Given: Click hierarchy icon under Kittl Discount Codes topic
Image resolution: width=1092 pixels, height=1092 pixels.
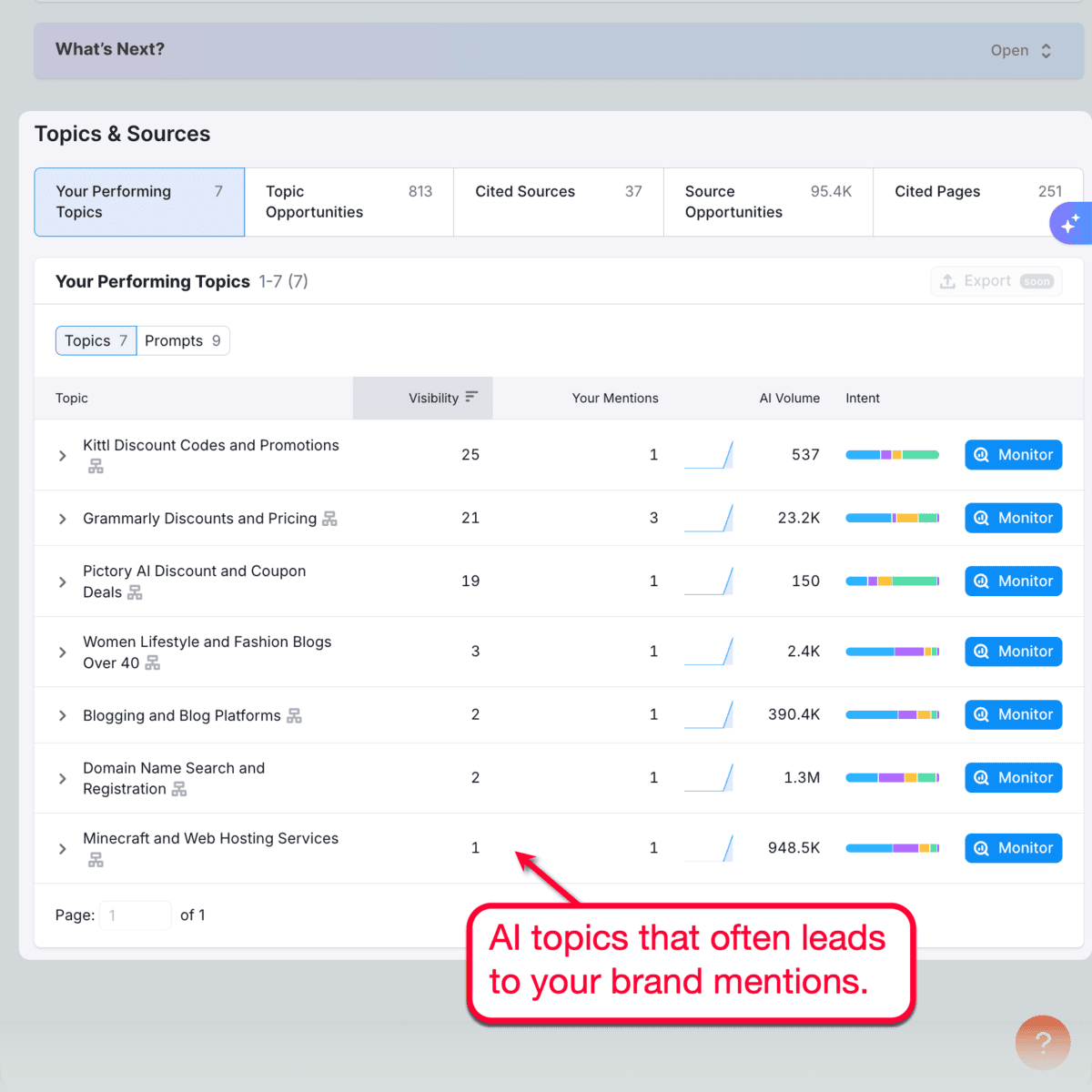Looking at the screenshot, I should point(96,467).
